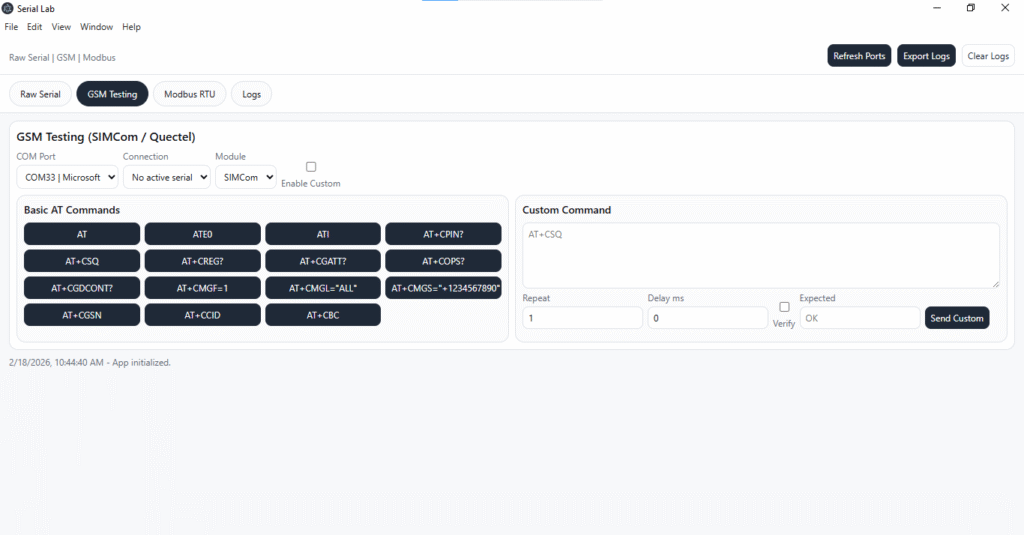
Task: Open the Logs tab
Action: click(x=251, y=94)
